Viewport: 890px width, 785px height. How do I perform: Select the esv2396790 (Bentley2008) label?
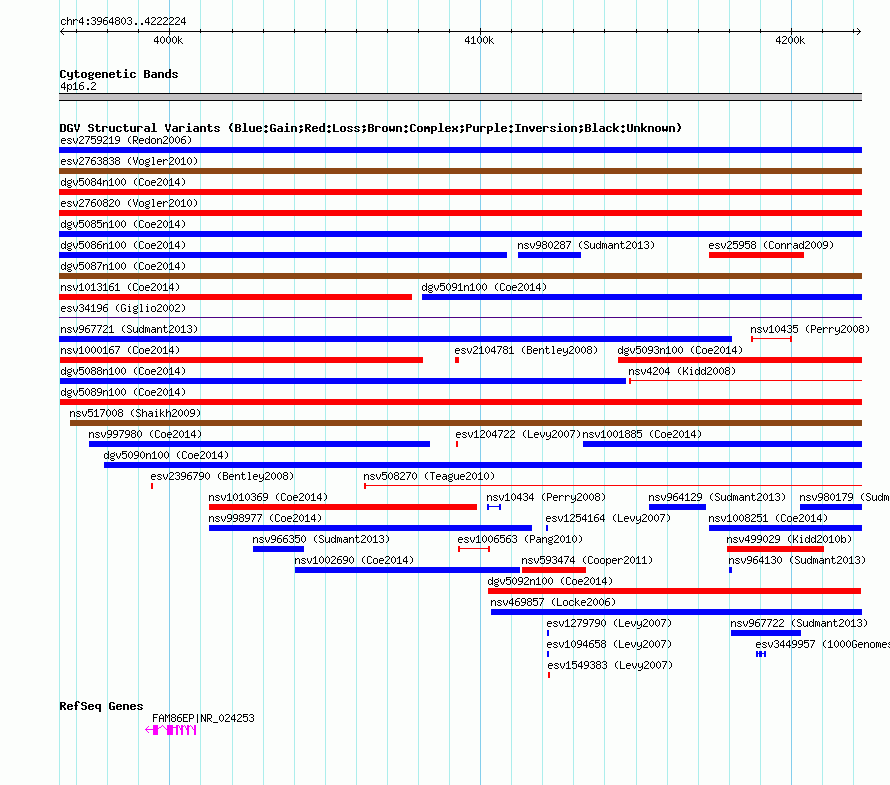tap(222, 476)
